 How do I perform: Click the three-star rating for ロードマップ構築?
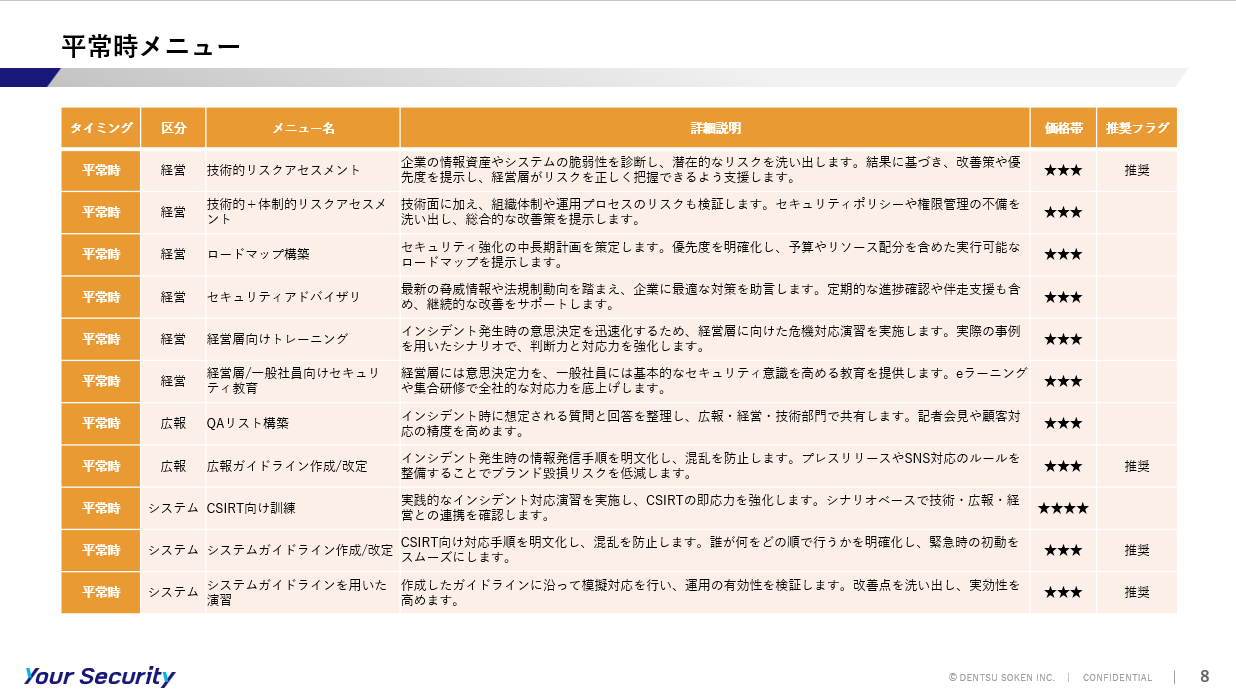pyautogui.click(x=1063, y=255)
